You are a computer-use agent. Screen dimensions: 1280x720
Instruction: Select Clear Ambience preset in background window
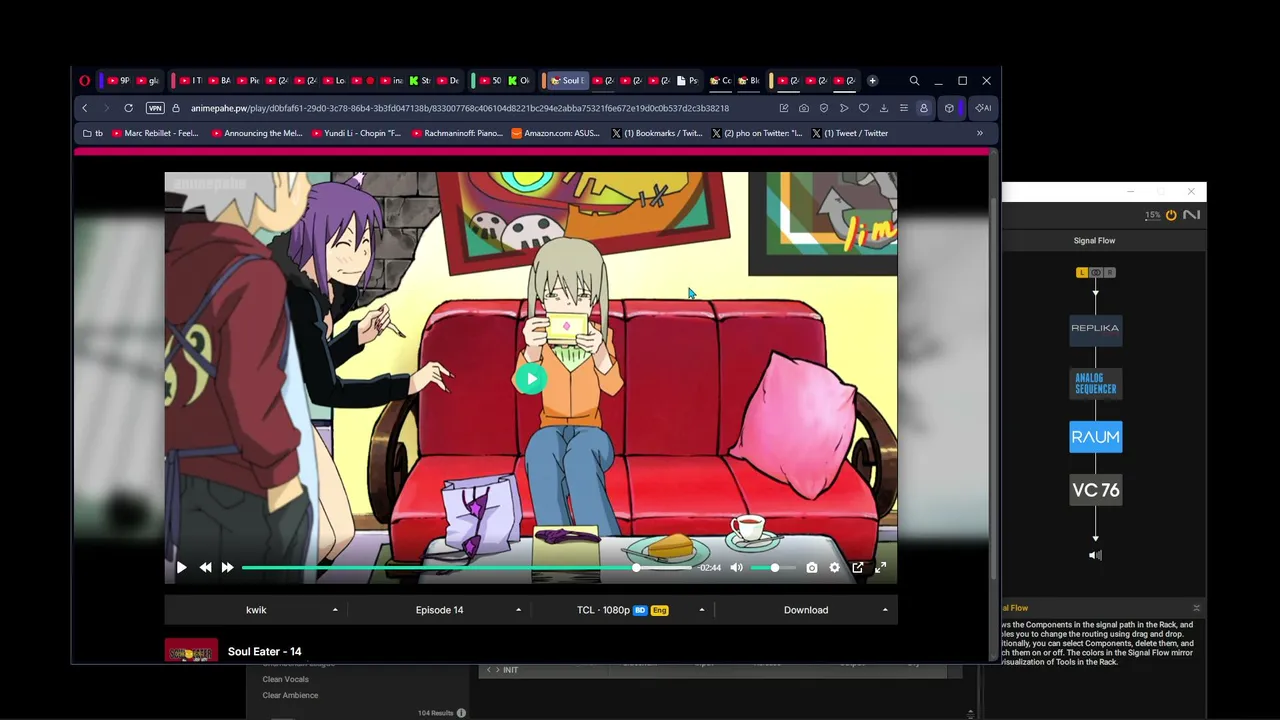290,695
